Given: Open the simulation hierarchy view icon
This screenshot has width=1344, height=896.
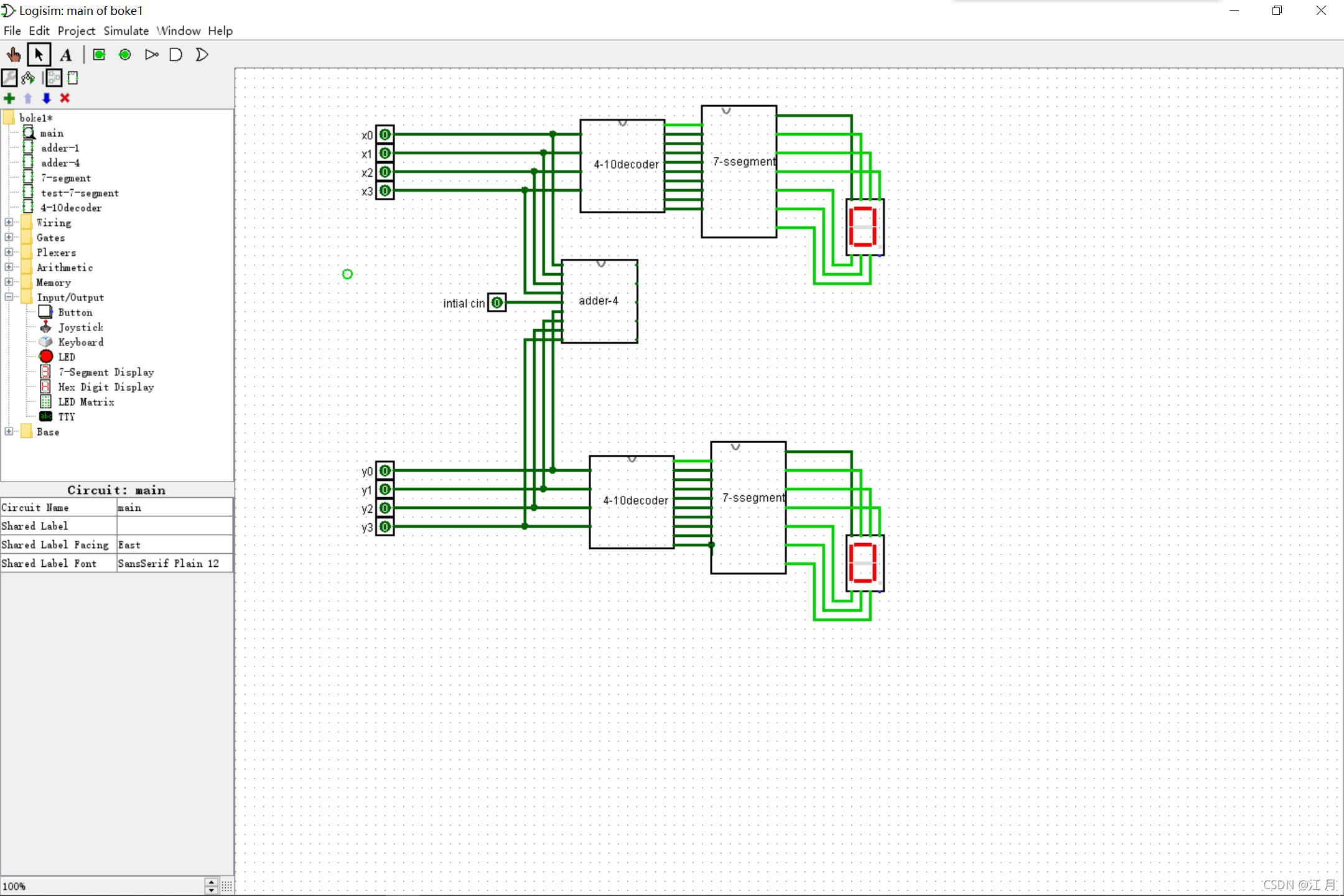Looking at the screenshot, I should [28, 78].
